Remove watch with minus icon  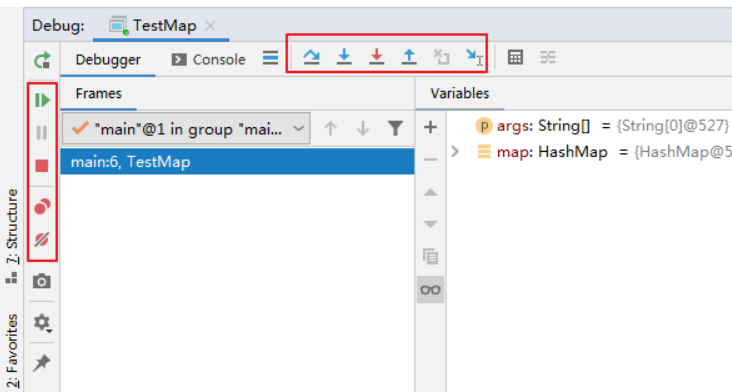[x=430, y=160]
